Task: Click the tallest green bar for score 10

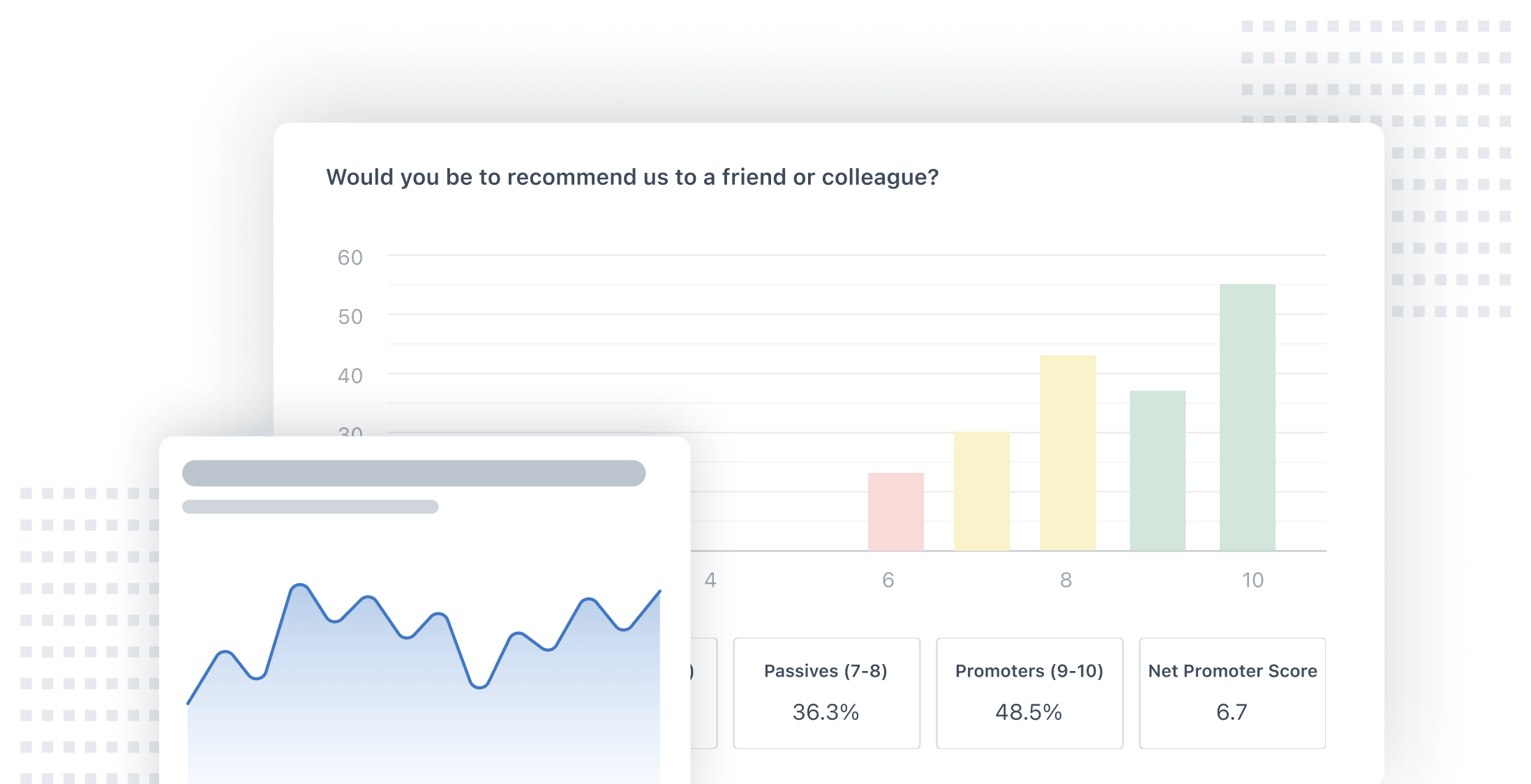Action: pyautogui.click(x=1247, y=417)
